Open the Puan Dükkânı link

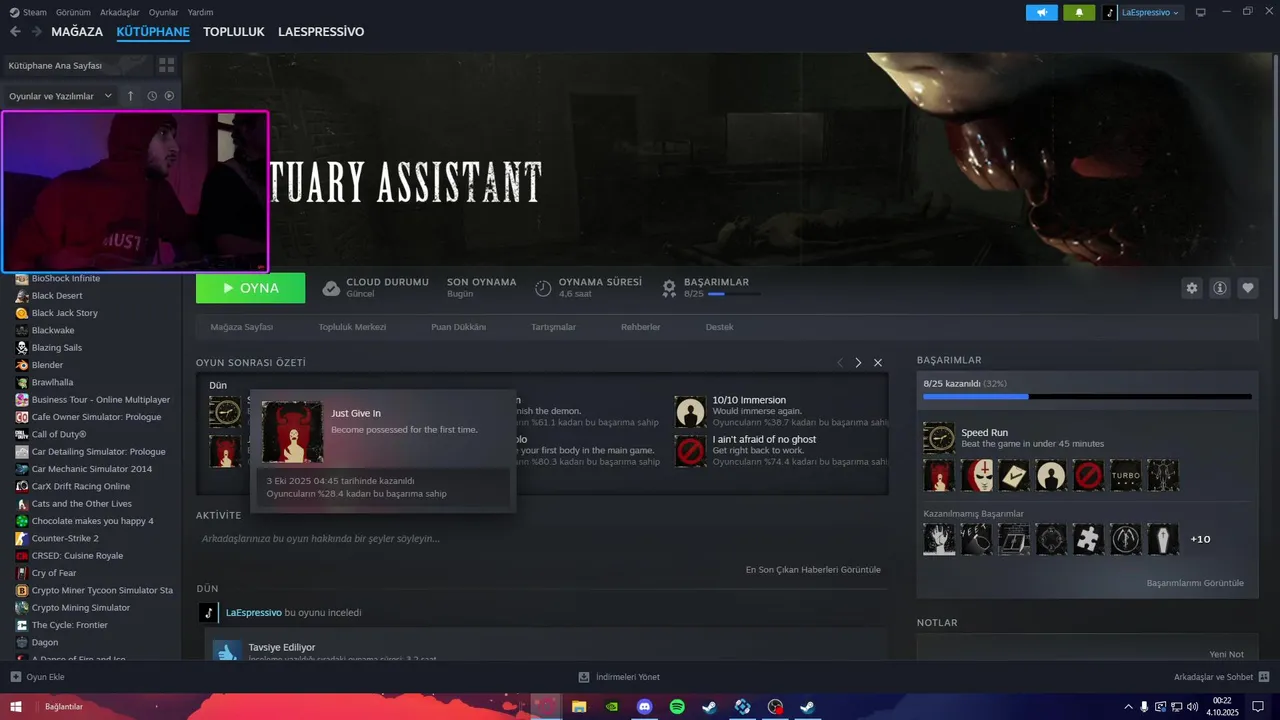[458, 327]
